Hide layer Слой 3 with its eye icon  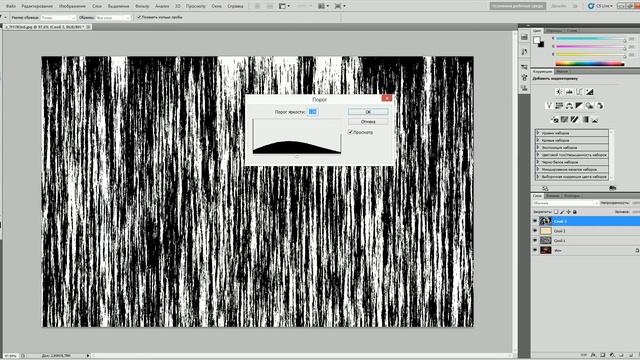coord(535,221)
